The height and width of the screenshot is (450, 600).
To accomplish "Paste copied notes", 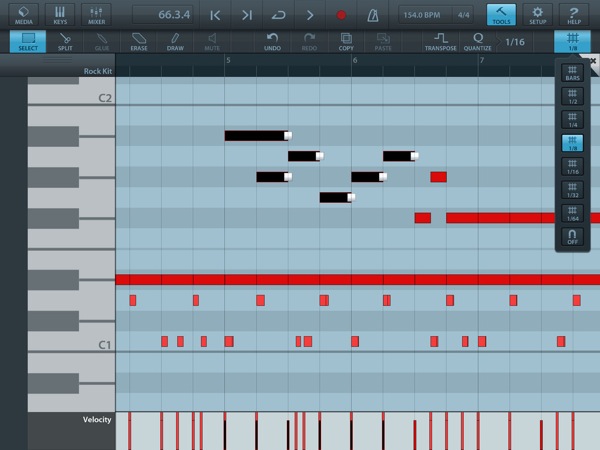I will click(383, 42).
